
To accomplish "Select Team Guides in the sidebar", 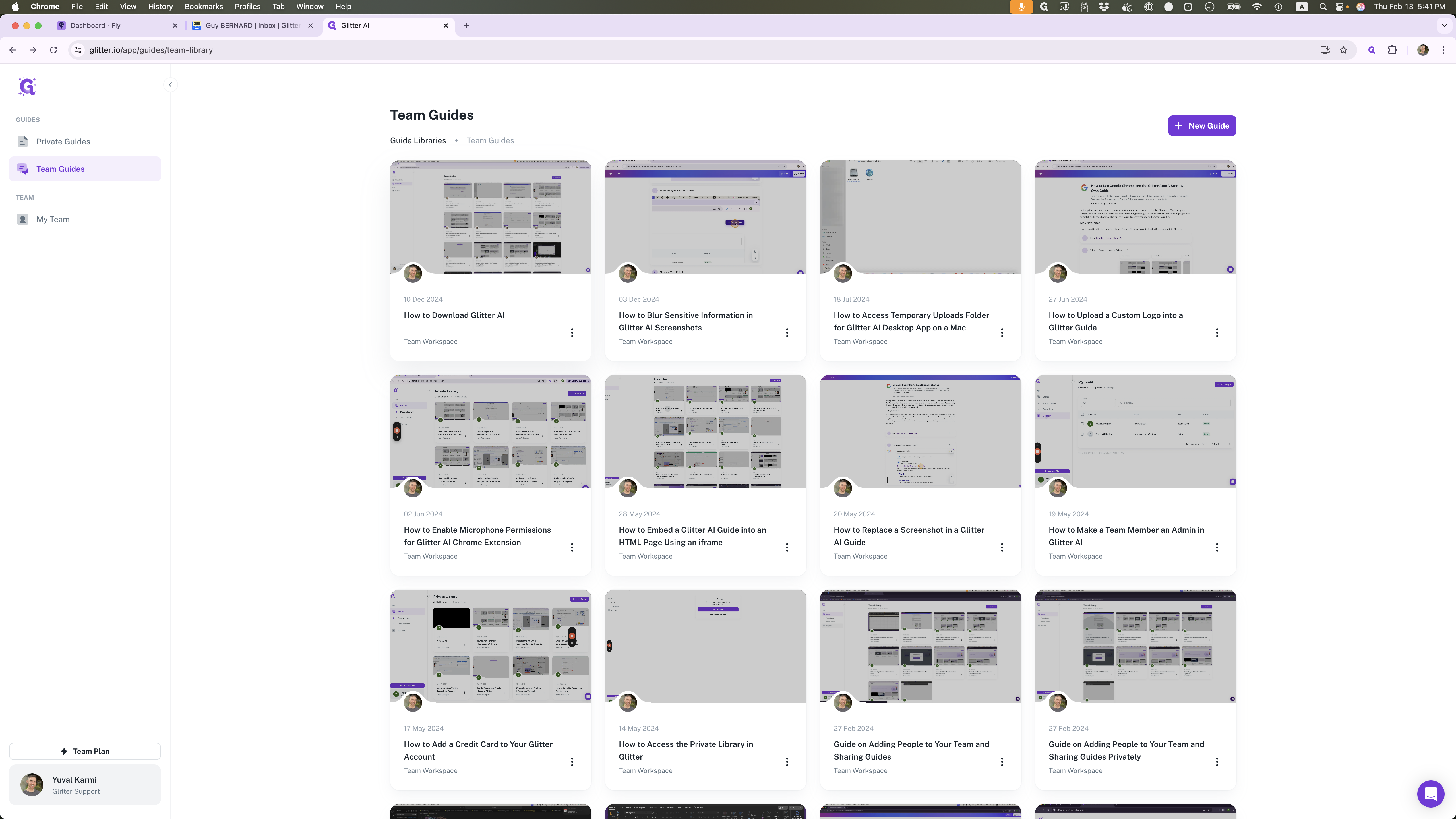I will pyautogui.click(x=85, y=169).
